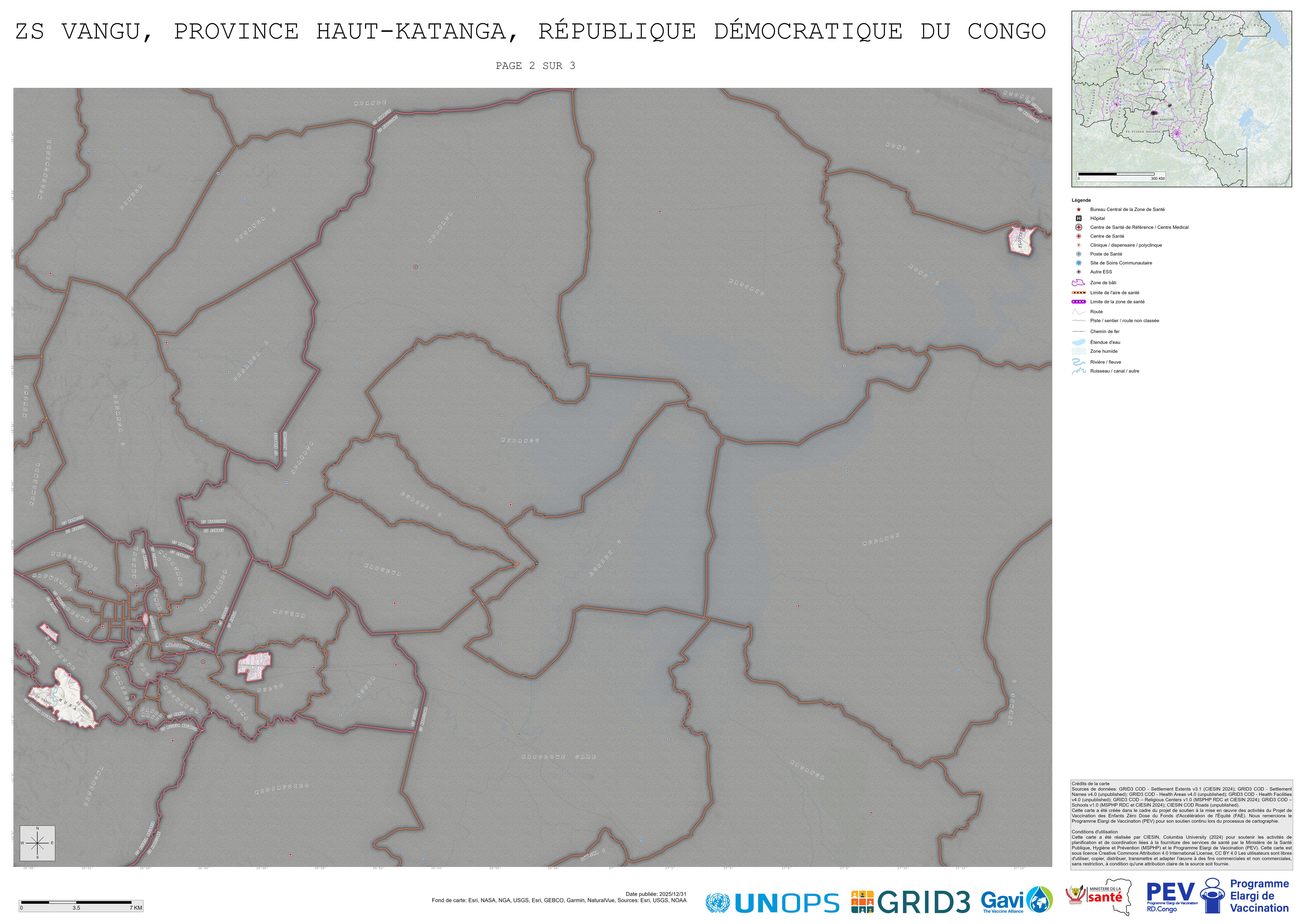Click the Gavi Vaccine Alliance logo
The image size is (1307, 924).
coord(1017,900)
